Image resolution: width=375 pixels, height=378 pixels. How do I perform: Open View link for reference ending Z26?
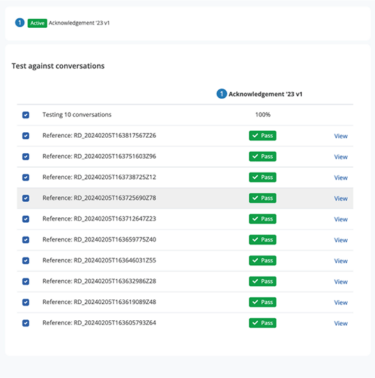point(341,136)
